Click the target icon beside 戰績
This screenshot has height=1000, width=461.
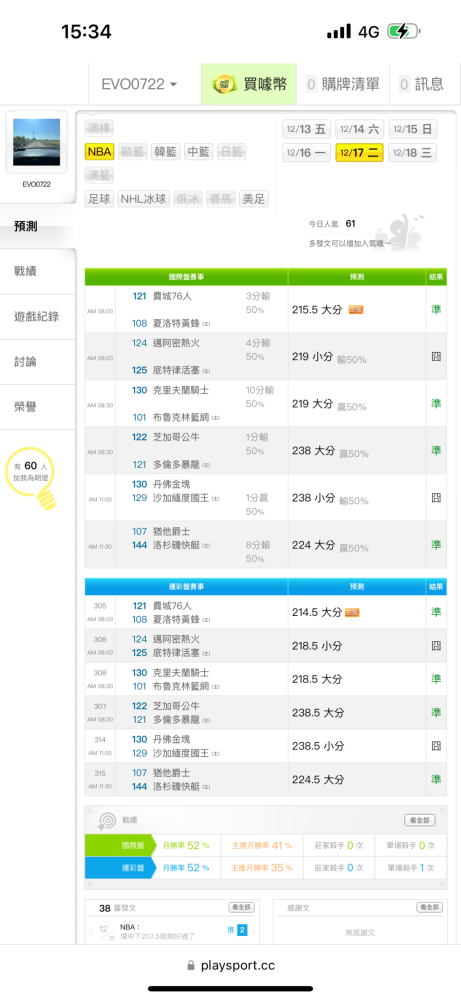pyautogui.click(x=105, y=820)
